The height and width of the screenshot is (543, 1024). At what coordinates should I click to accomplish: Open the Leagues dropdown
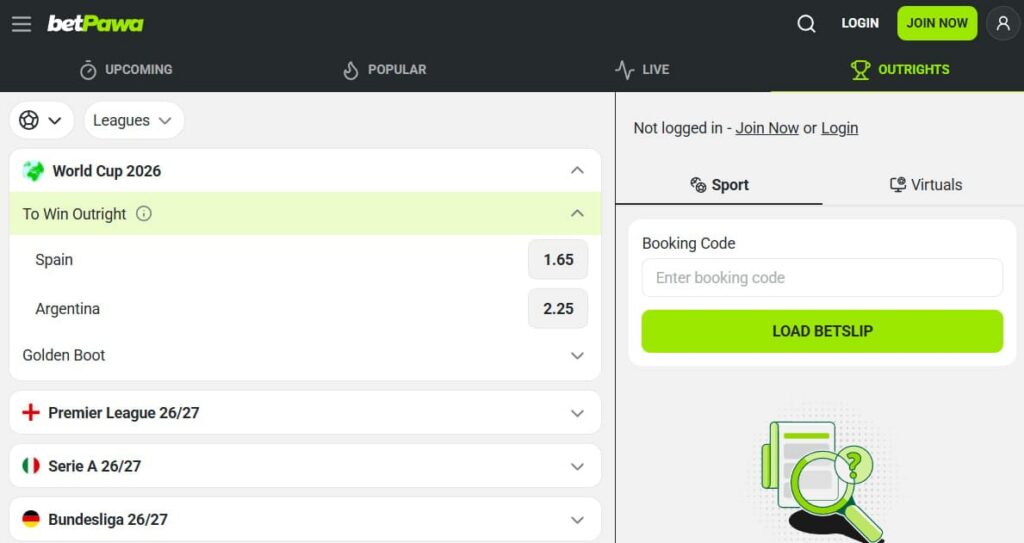pos(134,120)
